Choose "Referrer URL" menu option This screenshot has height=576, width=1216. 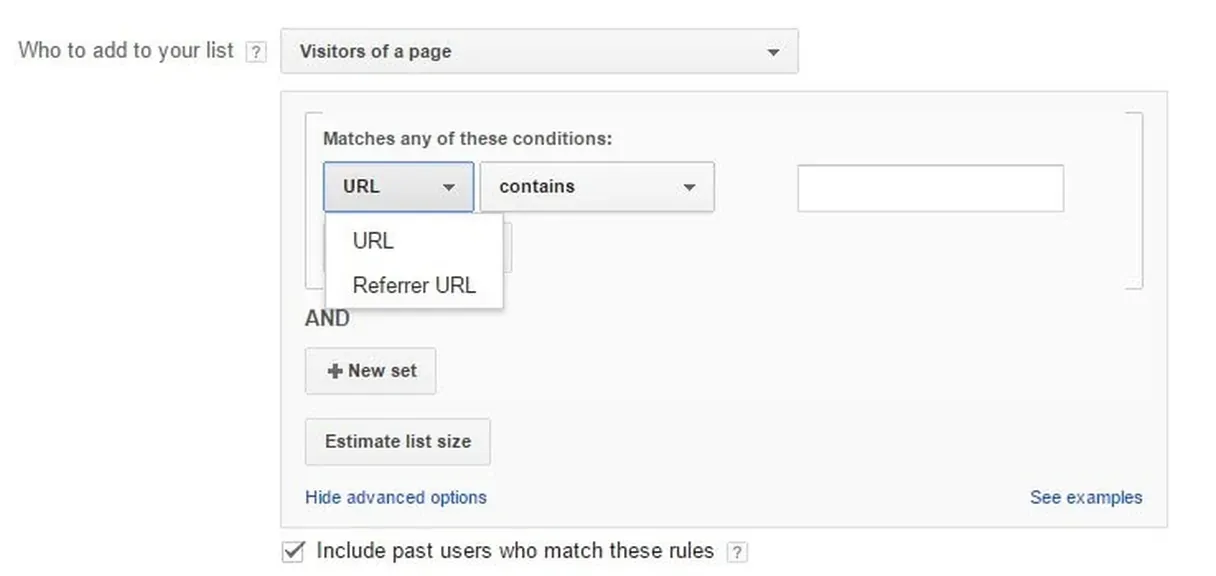(x=413, y=285)
